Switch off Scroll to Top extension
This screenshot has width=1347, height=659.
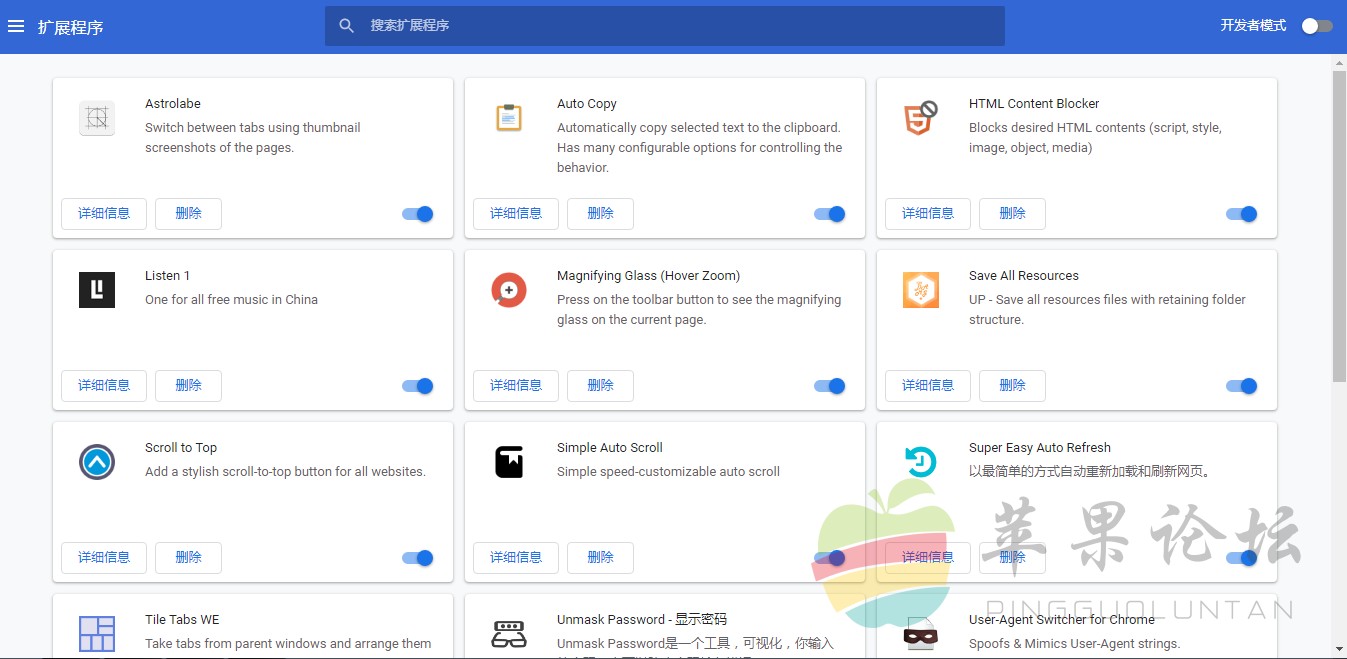pyautogui.click(x=418, y=558)
